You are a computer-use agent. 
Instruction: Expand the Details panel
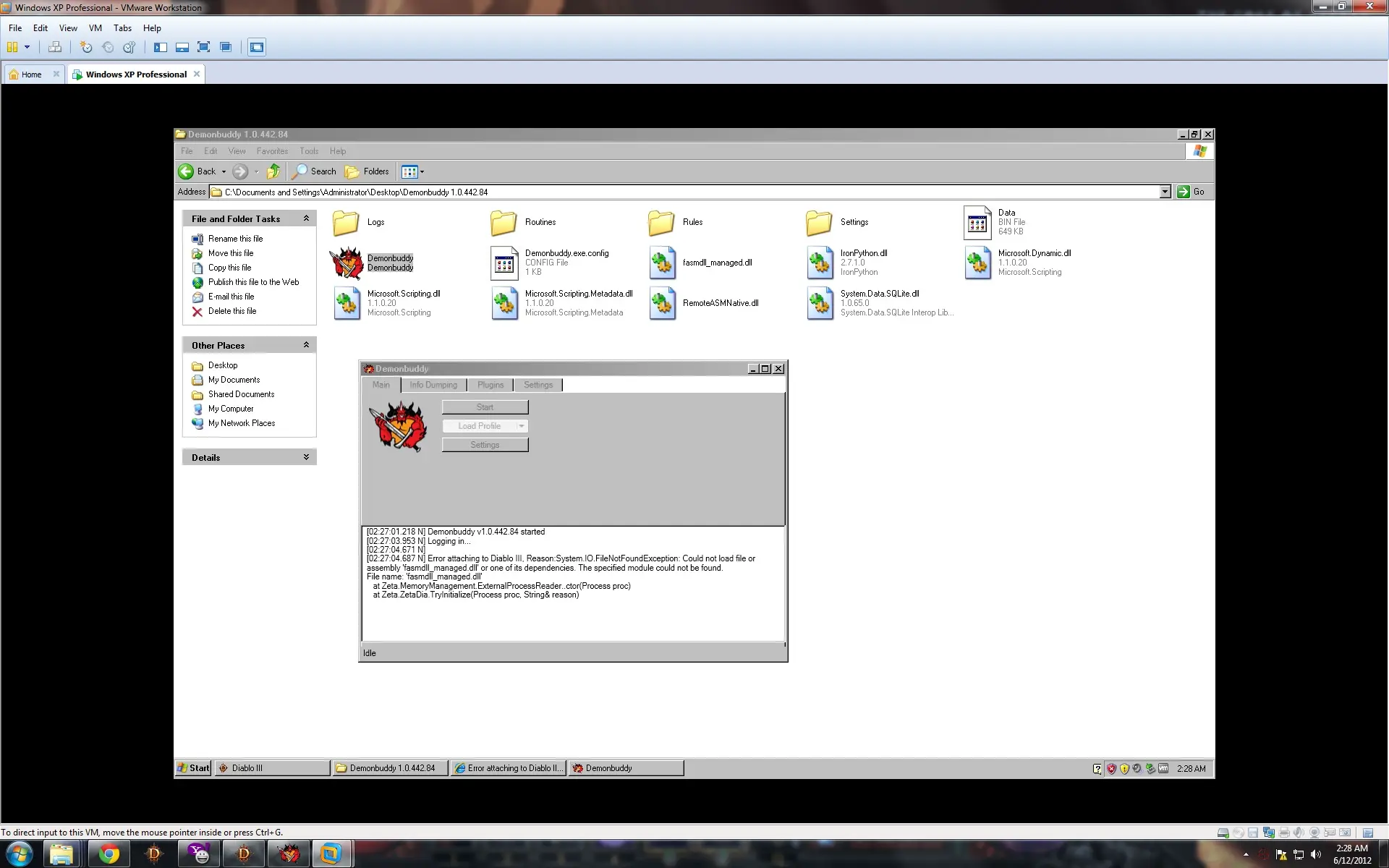tap(306, 457)
